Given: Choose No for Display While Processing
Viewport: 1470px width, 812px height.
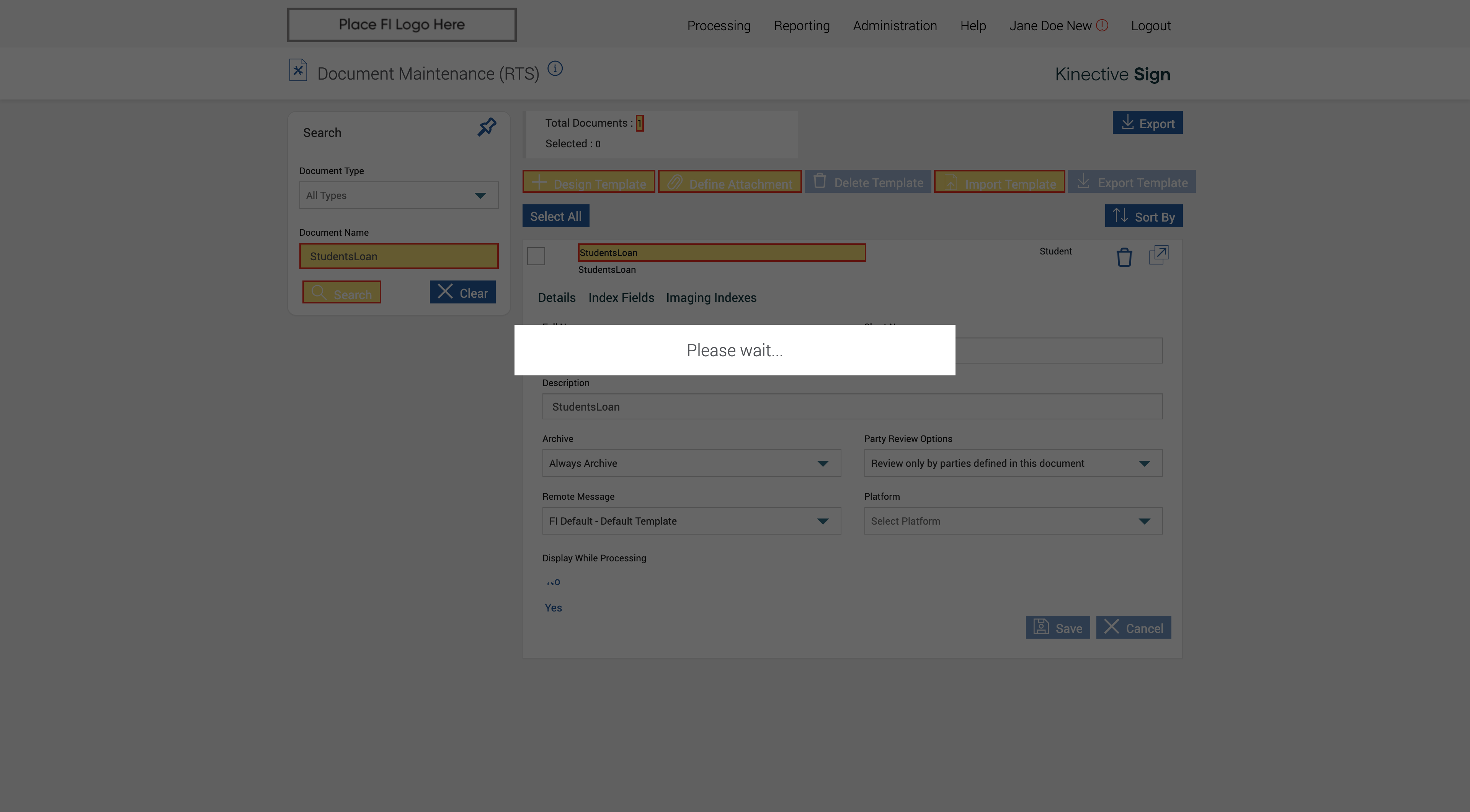Looking at the screenshot, I should [x=553, y=582].
